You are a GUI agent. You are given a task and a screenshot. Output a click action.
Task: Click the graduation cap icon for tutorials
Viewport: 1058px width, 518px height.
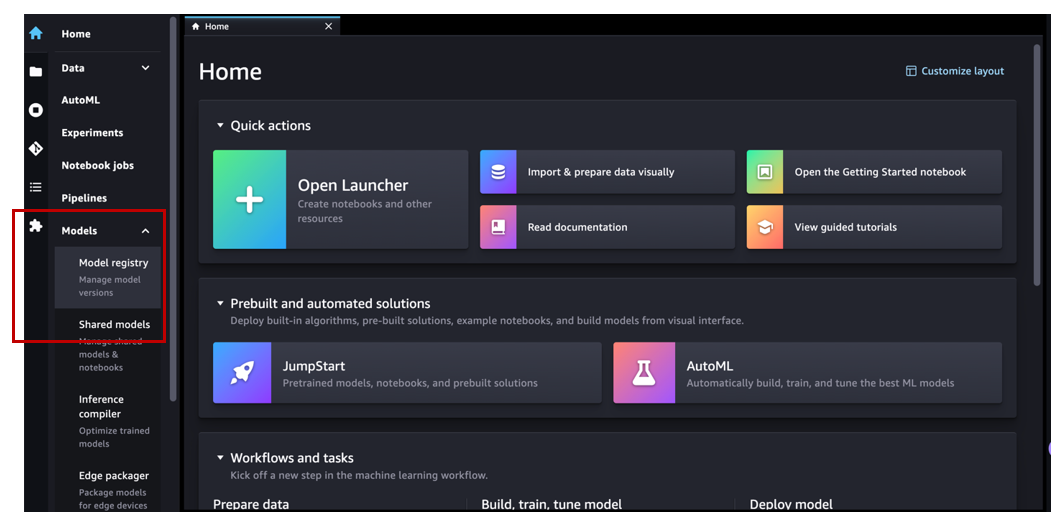click(764, 227)
